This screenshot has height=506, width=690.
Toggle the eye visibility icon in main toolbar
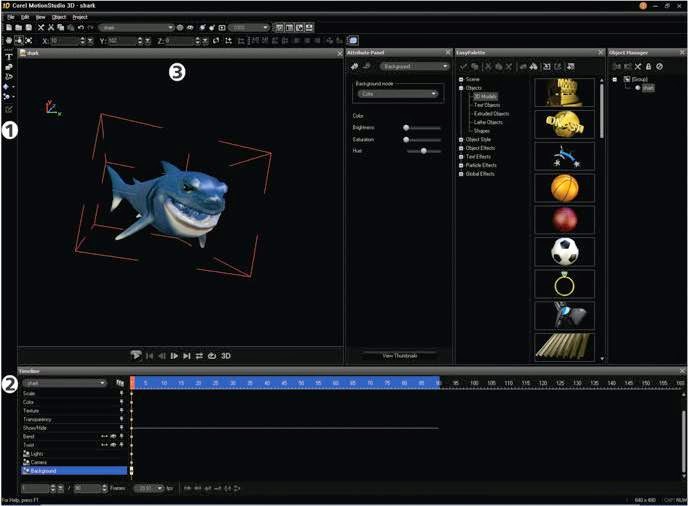click(190, 27)
